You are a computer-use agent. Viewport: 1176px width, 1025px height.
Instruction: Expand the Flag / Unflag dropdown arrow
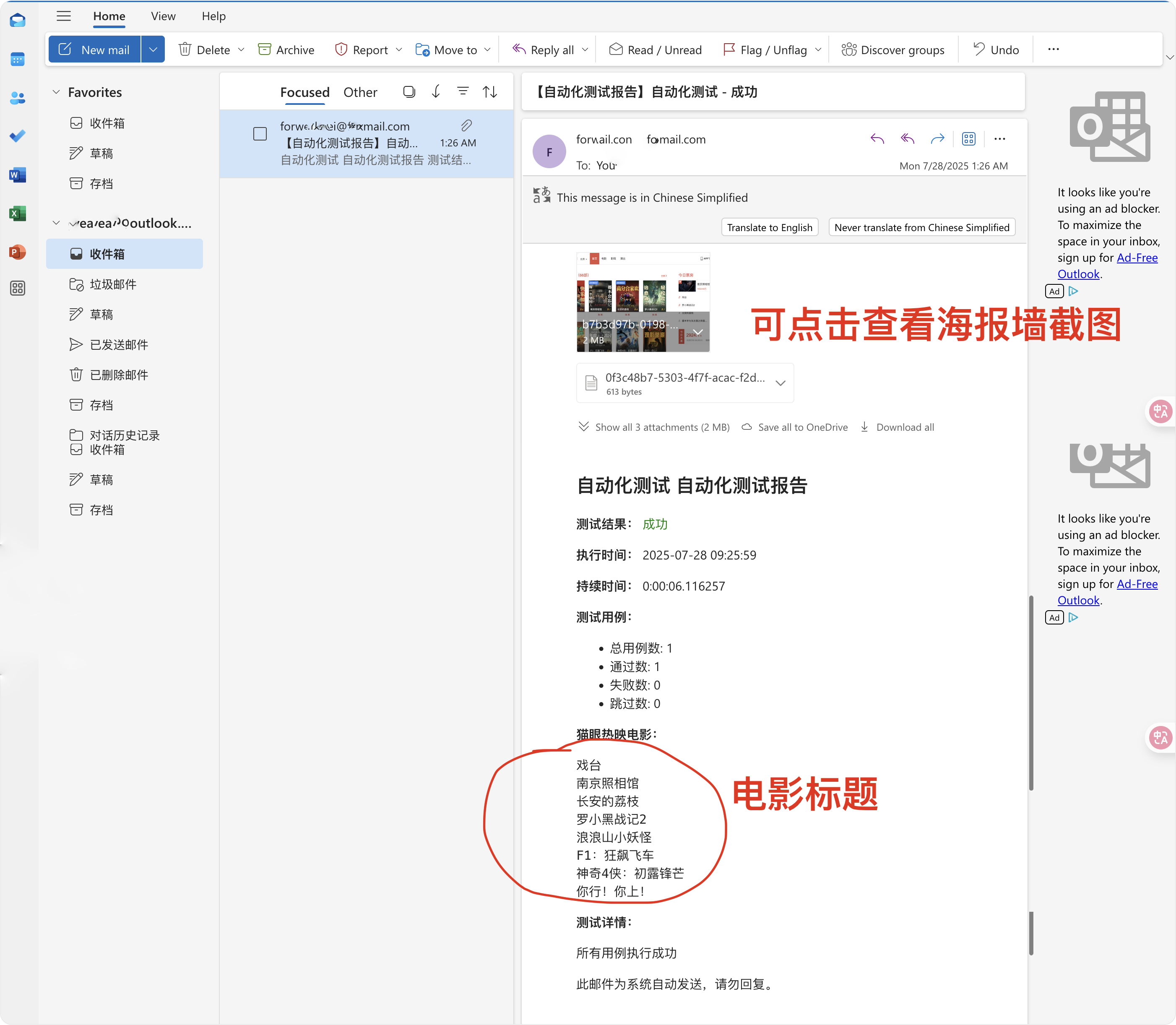818,50
